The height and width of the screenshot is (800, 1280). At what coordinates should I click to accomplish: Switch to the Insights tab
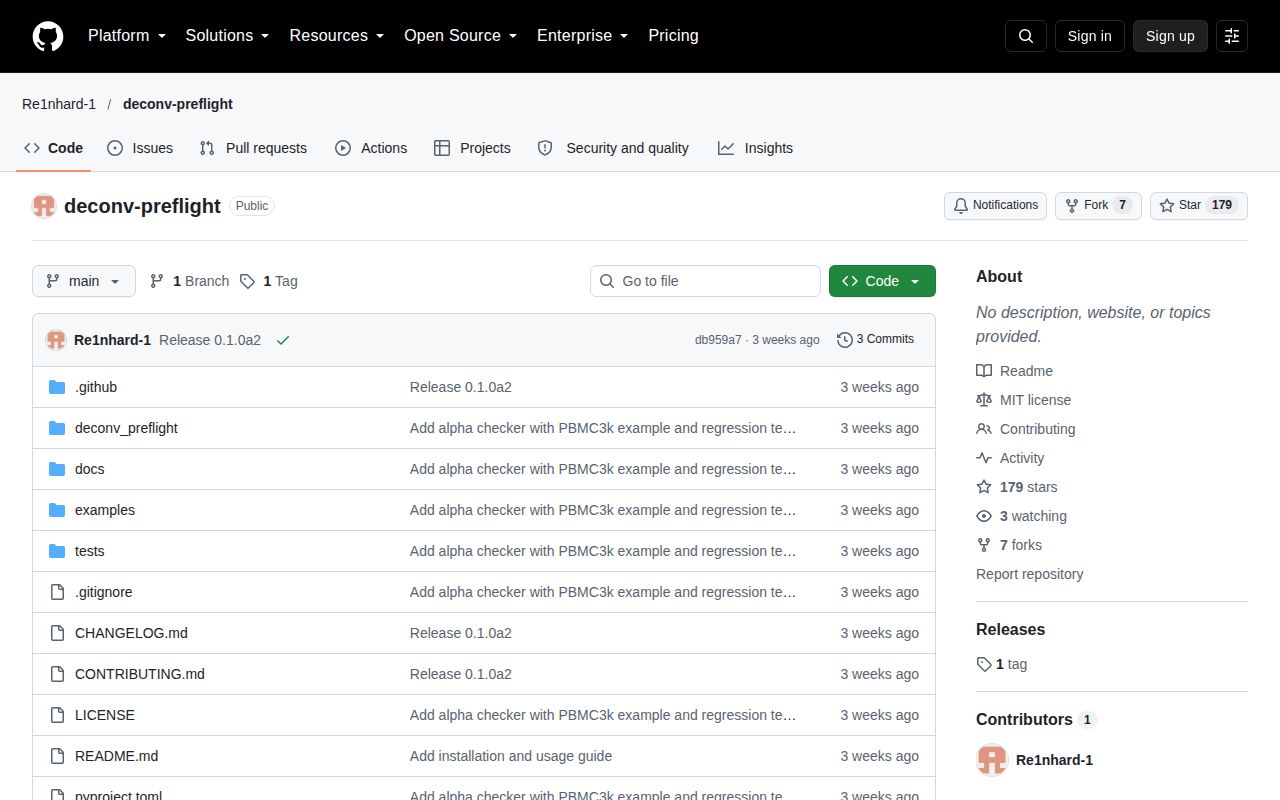[755, 148]
